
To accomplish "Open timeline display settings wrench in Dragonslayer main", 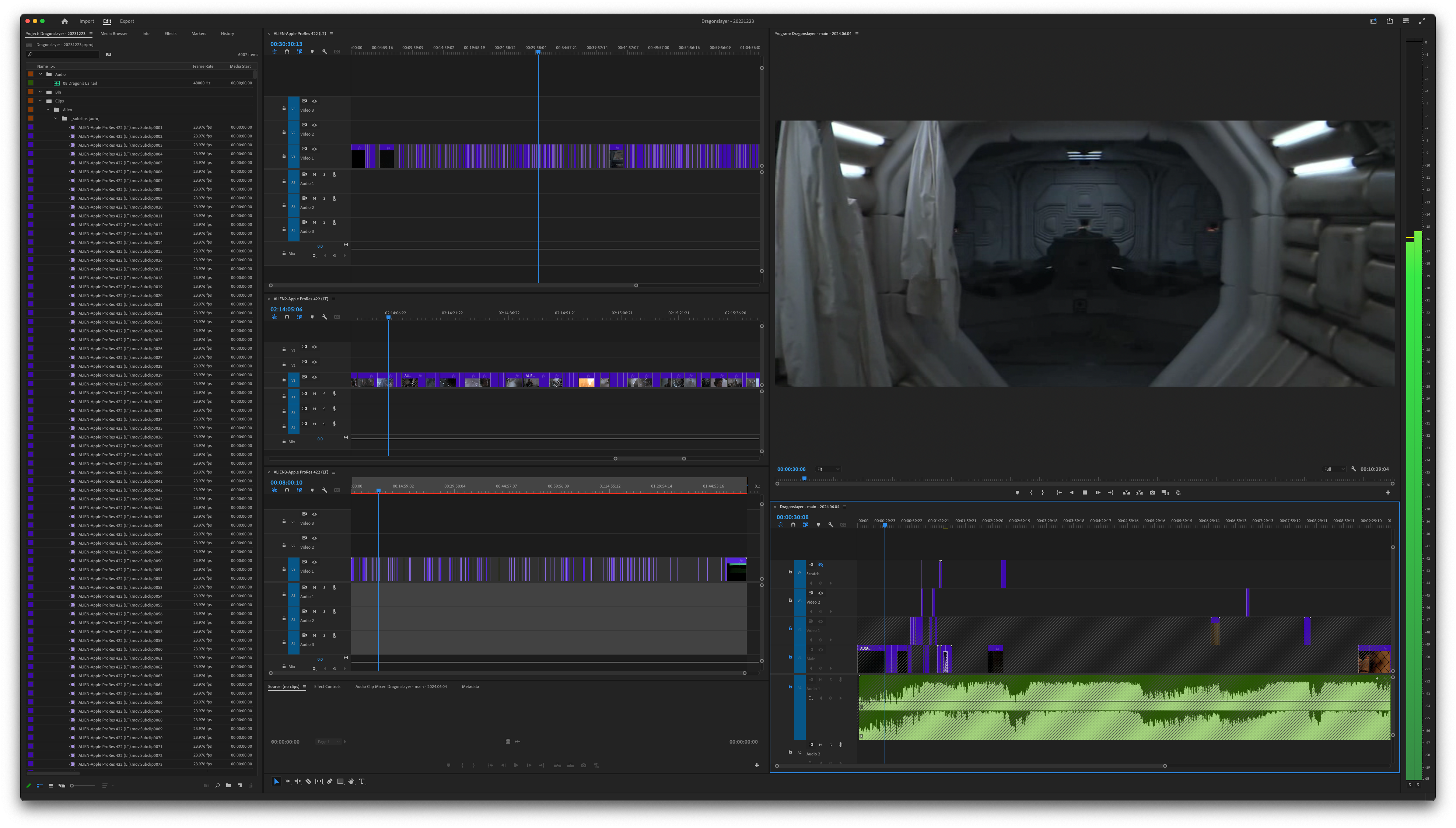I will click(x=831, y=525).
